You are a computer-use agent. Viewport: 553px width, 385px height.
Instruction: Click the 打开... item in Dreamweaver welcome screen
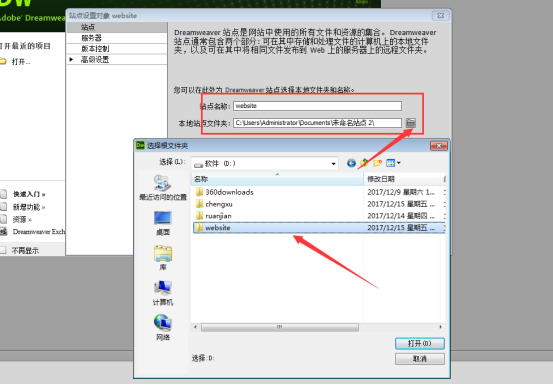[x=21, y=62]
